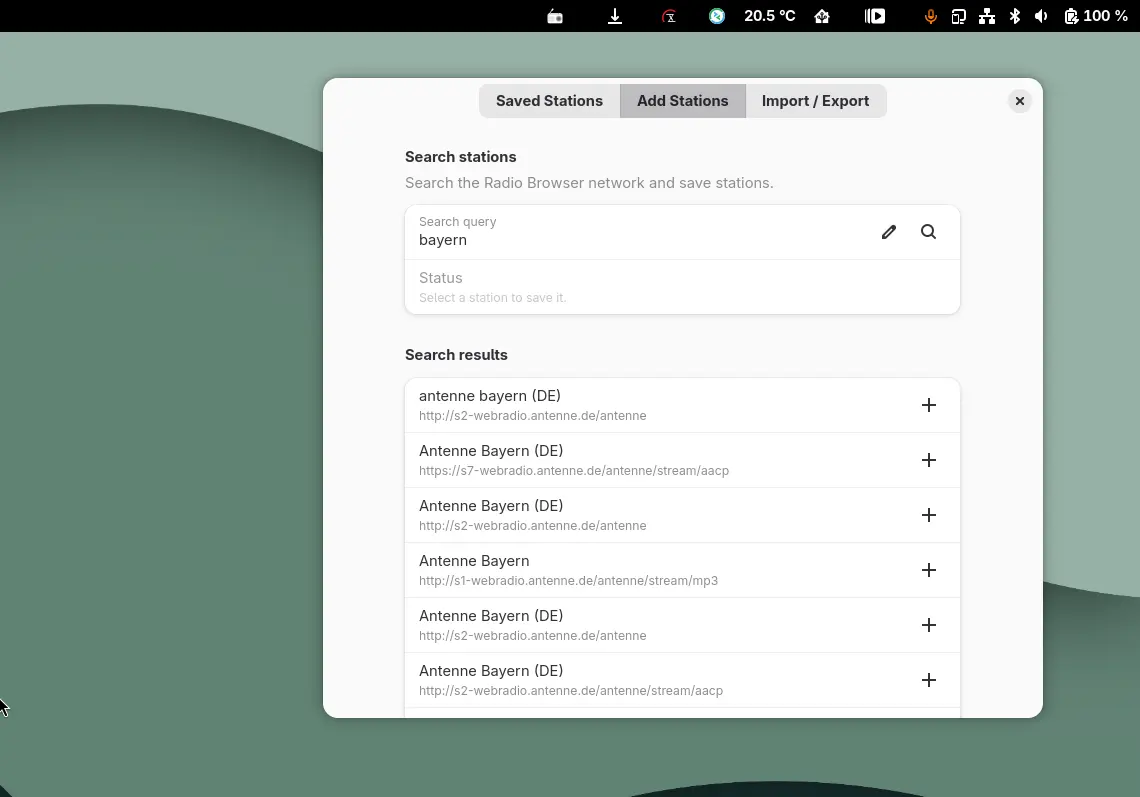Open the battery 100 % indicator
This screenshot has width=1140, height=797.
point(1096,16)
